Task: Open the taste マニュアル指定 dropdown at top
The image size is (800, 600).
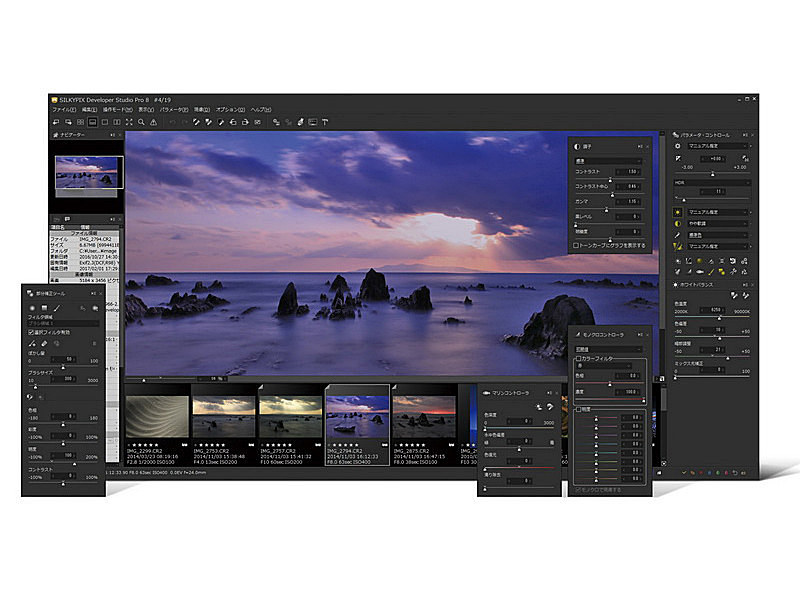Action: (717, 146)
